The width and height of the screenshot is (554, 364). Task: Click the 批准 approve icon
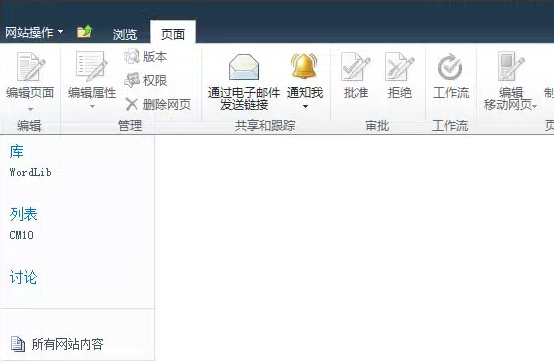[x=356, y=66]
